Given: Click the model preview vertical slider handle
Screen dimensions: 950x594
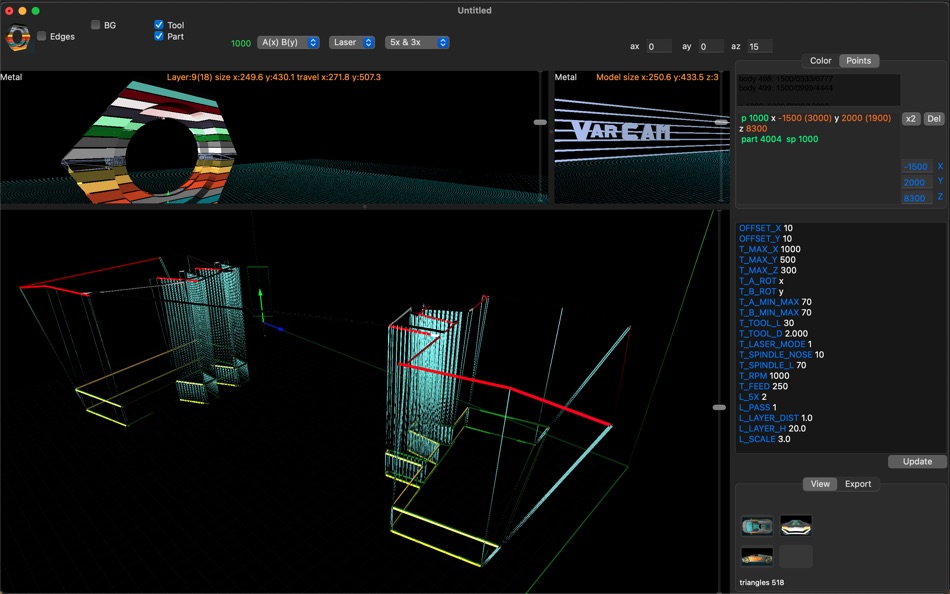Looking at the screenshot, I should [x=721, y=122].
